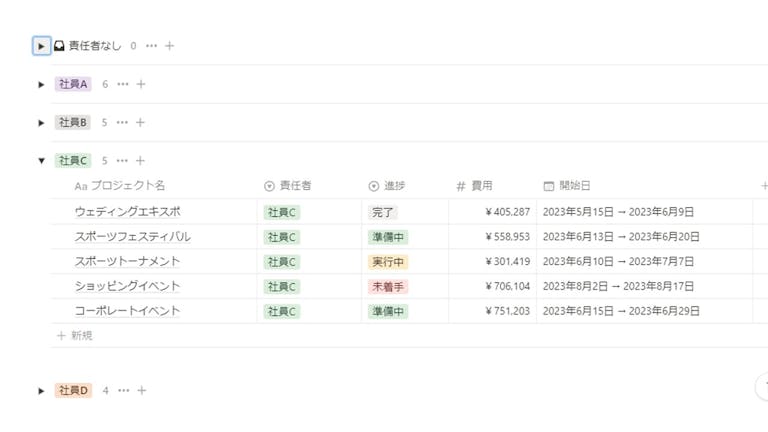The width and height of the screenshot is (768, 432).
Task: Open the スポーツトーナメント project
Action: 127,262
